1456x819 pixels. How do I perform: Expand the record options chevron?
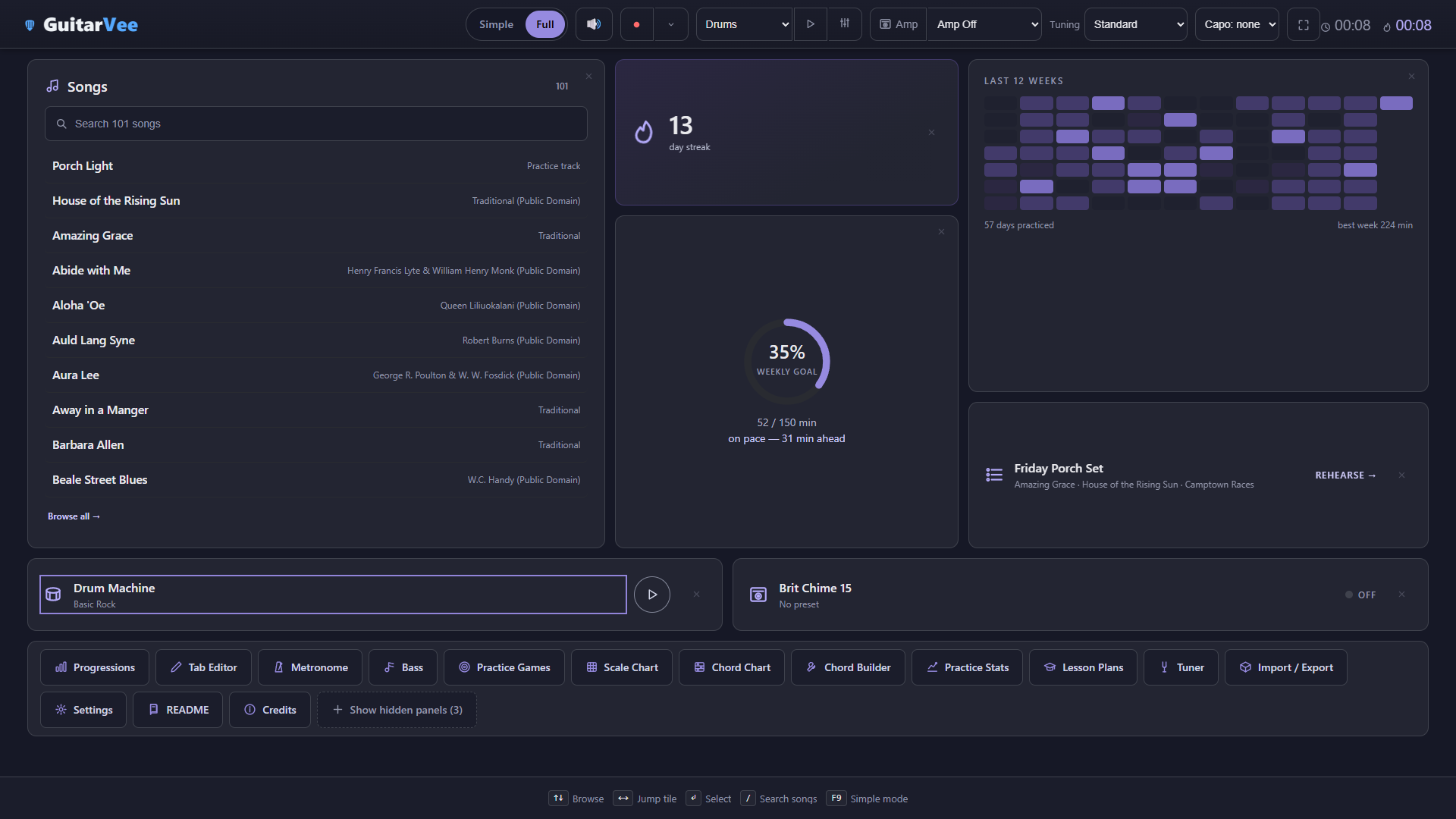pyautogui.click(x=671, y=24)
